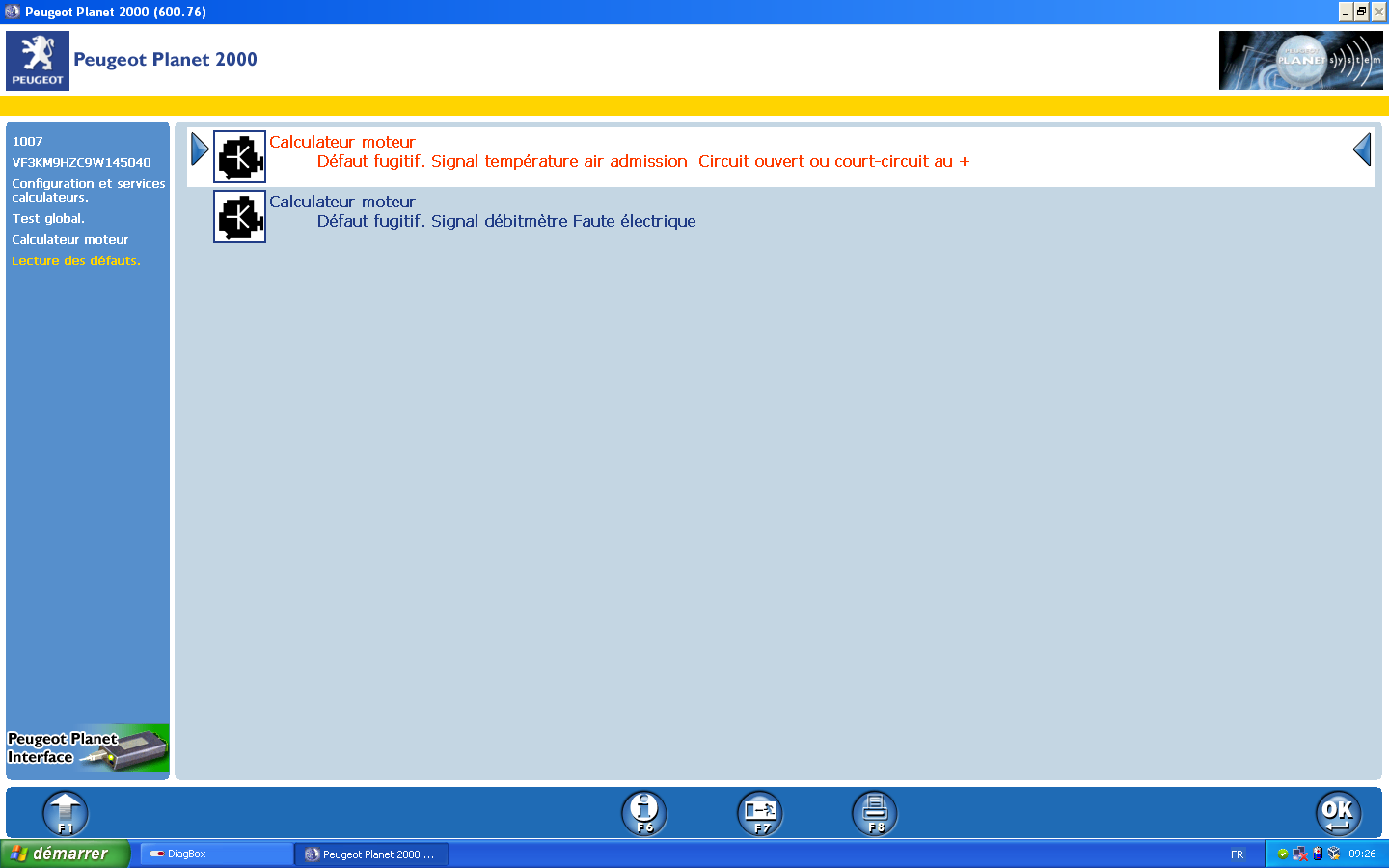The height and width of the screenshot is (868, 1389).
Task: Click the title bar application icon
Action: 13,12
